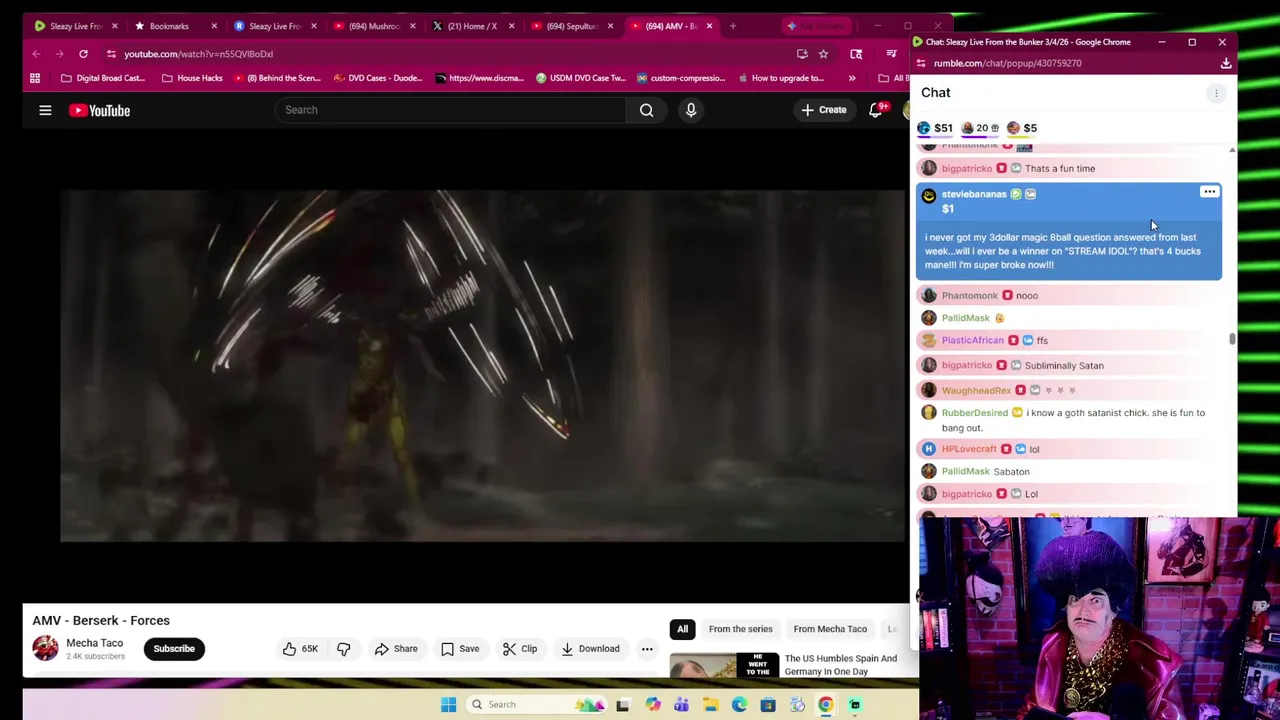Open steviebananas message options ellipsis
1280x720 pixels.
(1209, 192)
